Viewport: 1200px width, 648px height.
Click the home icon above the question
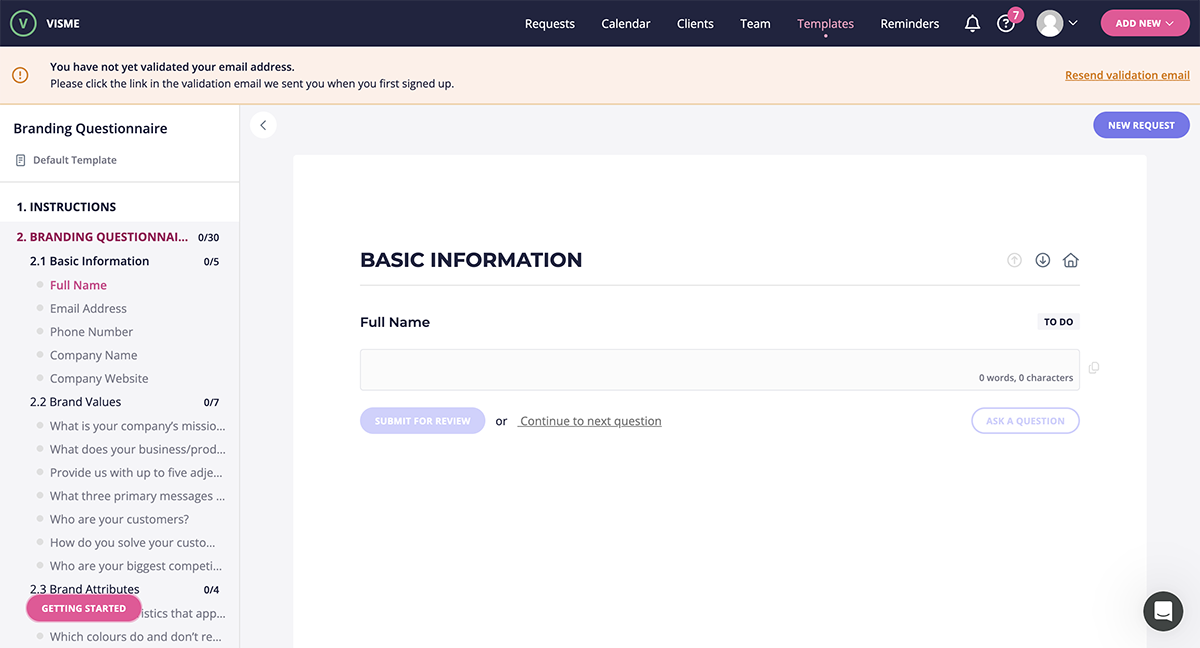(x=1070, y=260)
